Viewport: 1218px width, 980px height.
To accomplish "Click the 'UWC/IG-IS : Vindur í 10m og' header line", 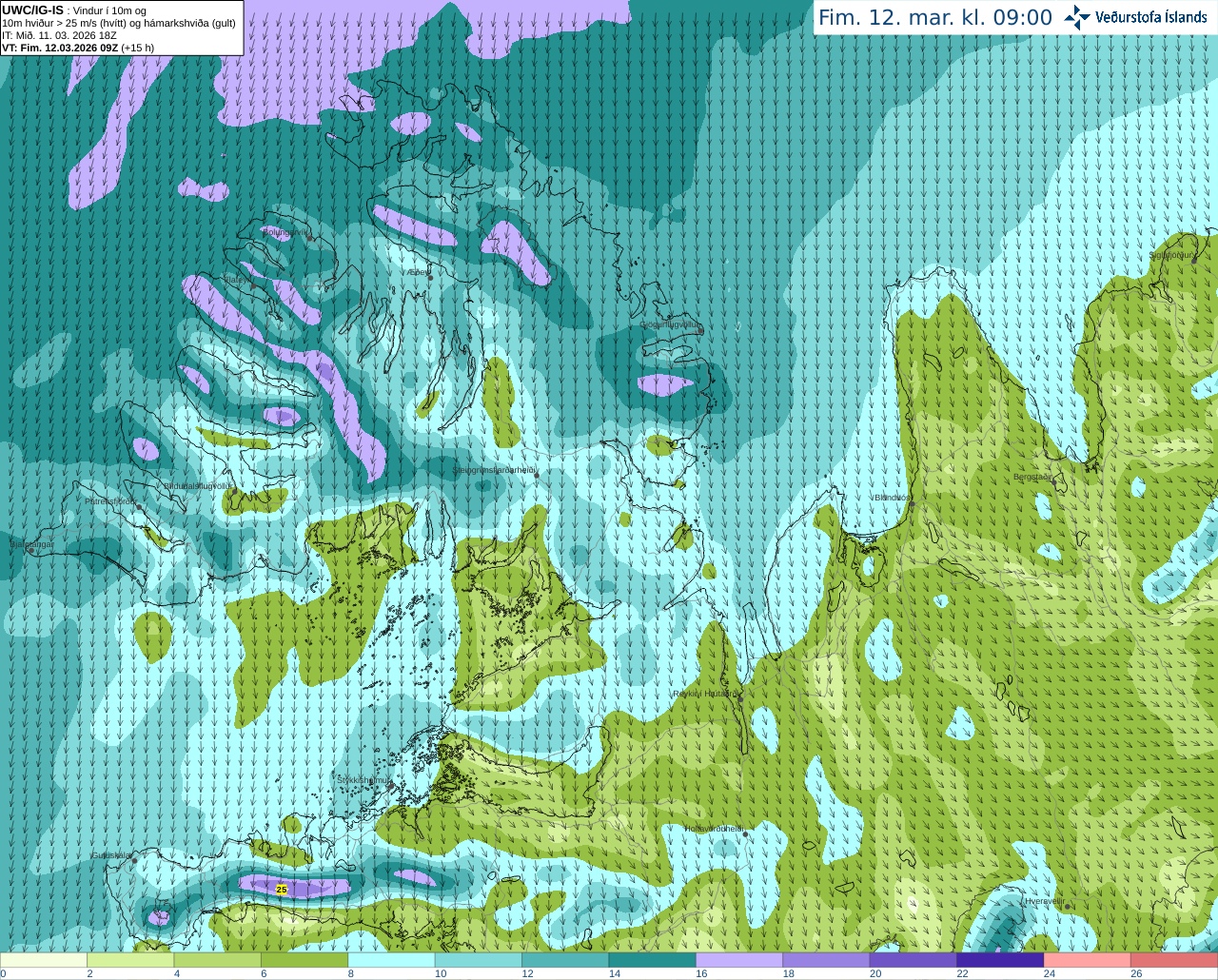I will pyautogui.click(x=74, y=10).
